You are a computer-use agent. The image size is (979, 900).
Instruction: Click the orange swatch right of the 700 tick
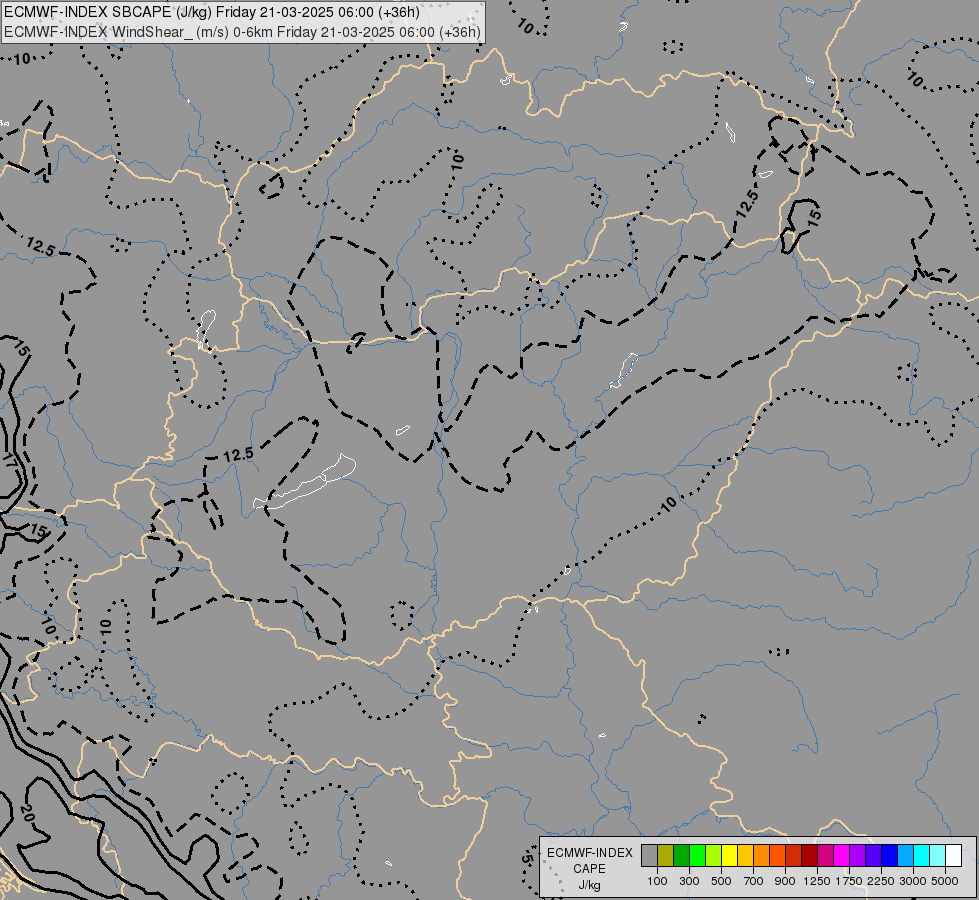(762, 856)
